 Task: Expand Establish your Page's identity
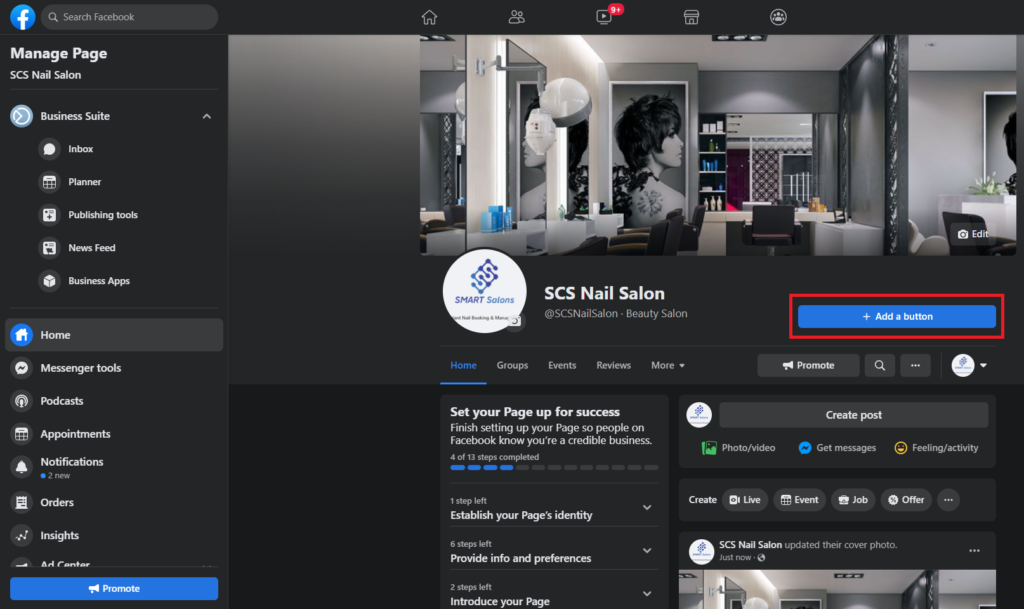(x=554, y=508)
